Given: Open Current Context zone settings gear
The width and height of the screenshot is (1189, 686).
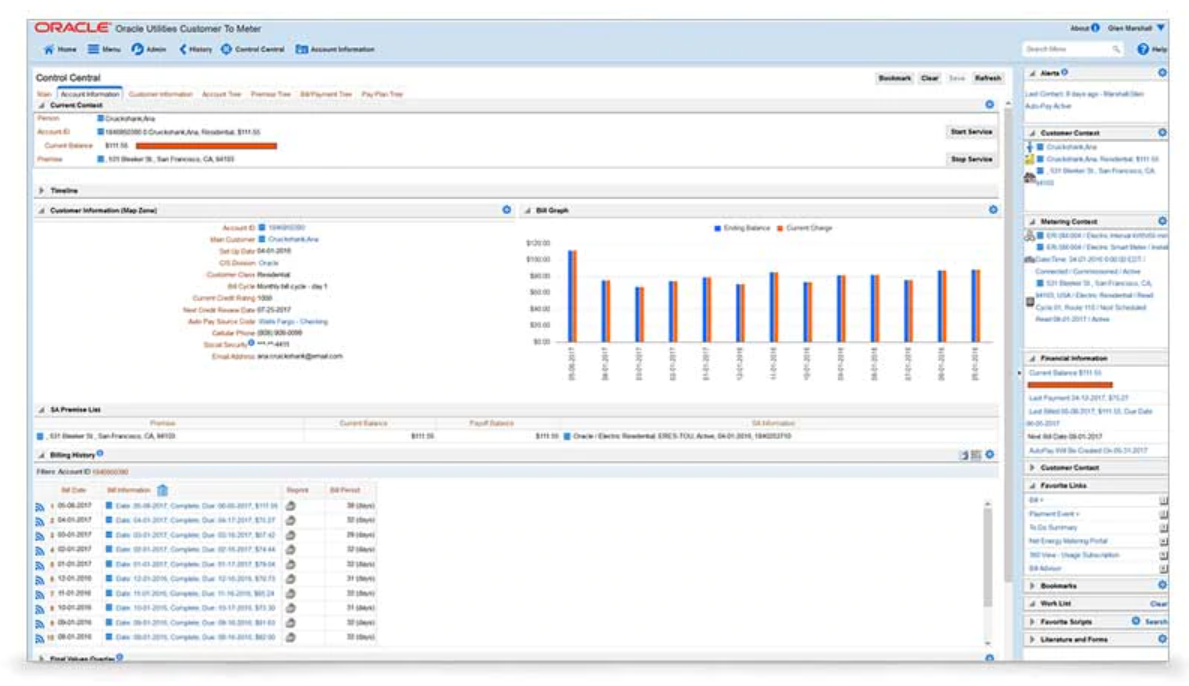Looking at the screenshot, I should [990, 105].
